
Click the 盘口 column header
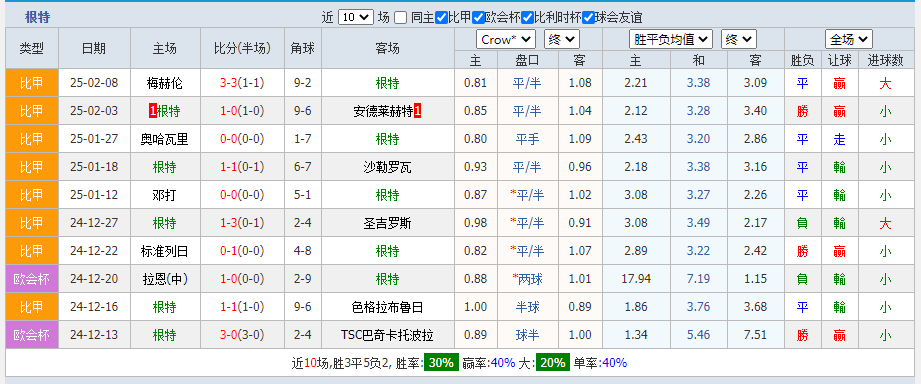click(x=527, y=60)
